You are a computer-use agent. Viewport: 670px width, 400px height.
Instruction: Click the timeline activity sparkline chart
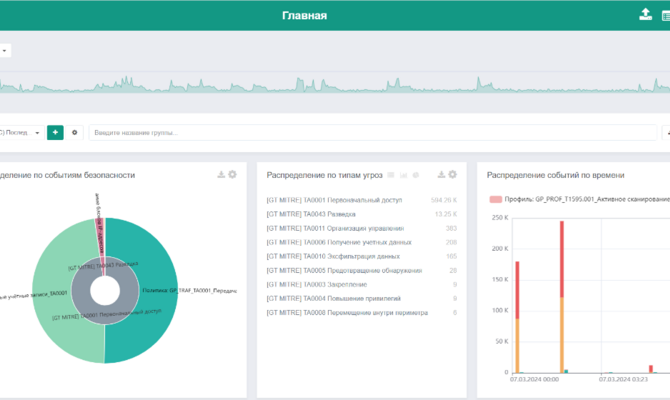335,84
